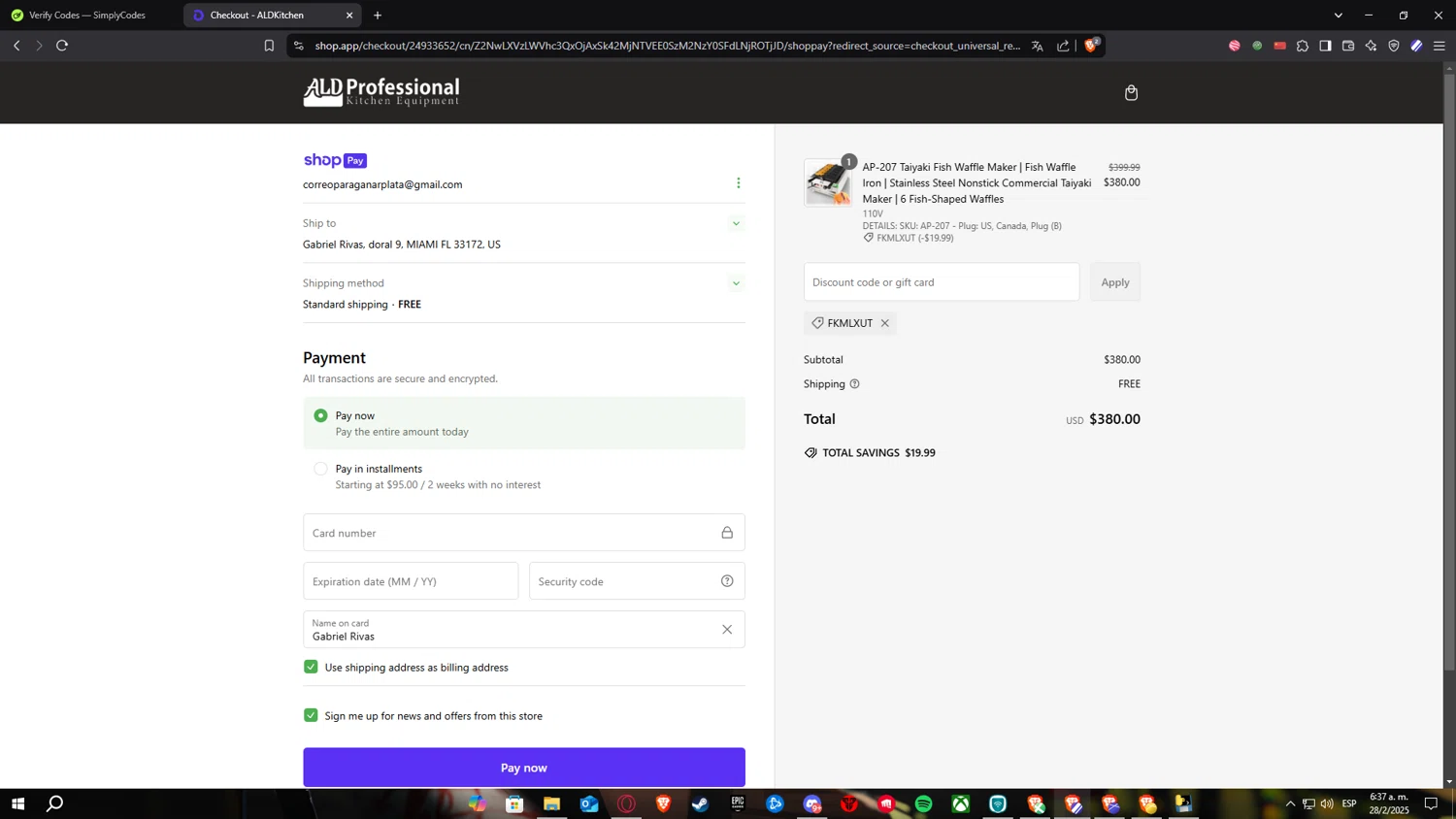The image size is (1456, 819).
Task: Open Xbox app from the taskbar
Action: pos(960,803)
